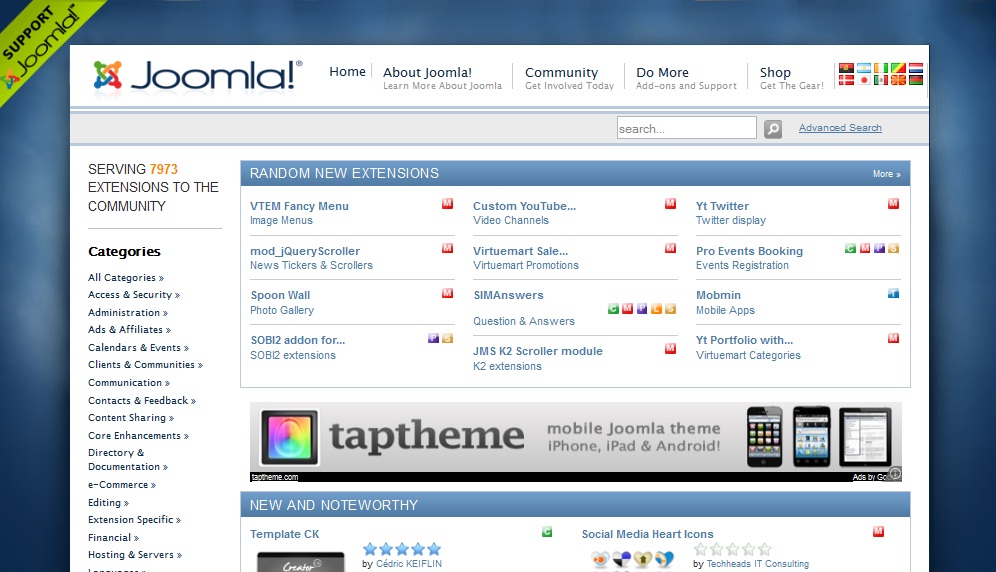The image size is (996, 572).
Task: Click inside the search text field
Action: click(687, 128)
